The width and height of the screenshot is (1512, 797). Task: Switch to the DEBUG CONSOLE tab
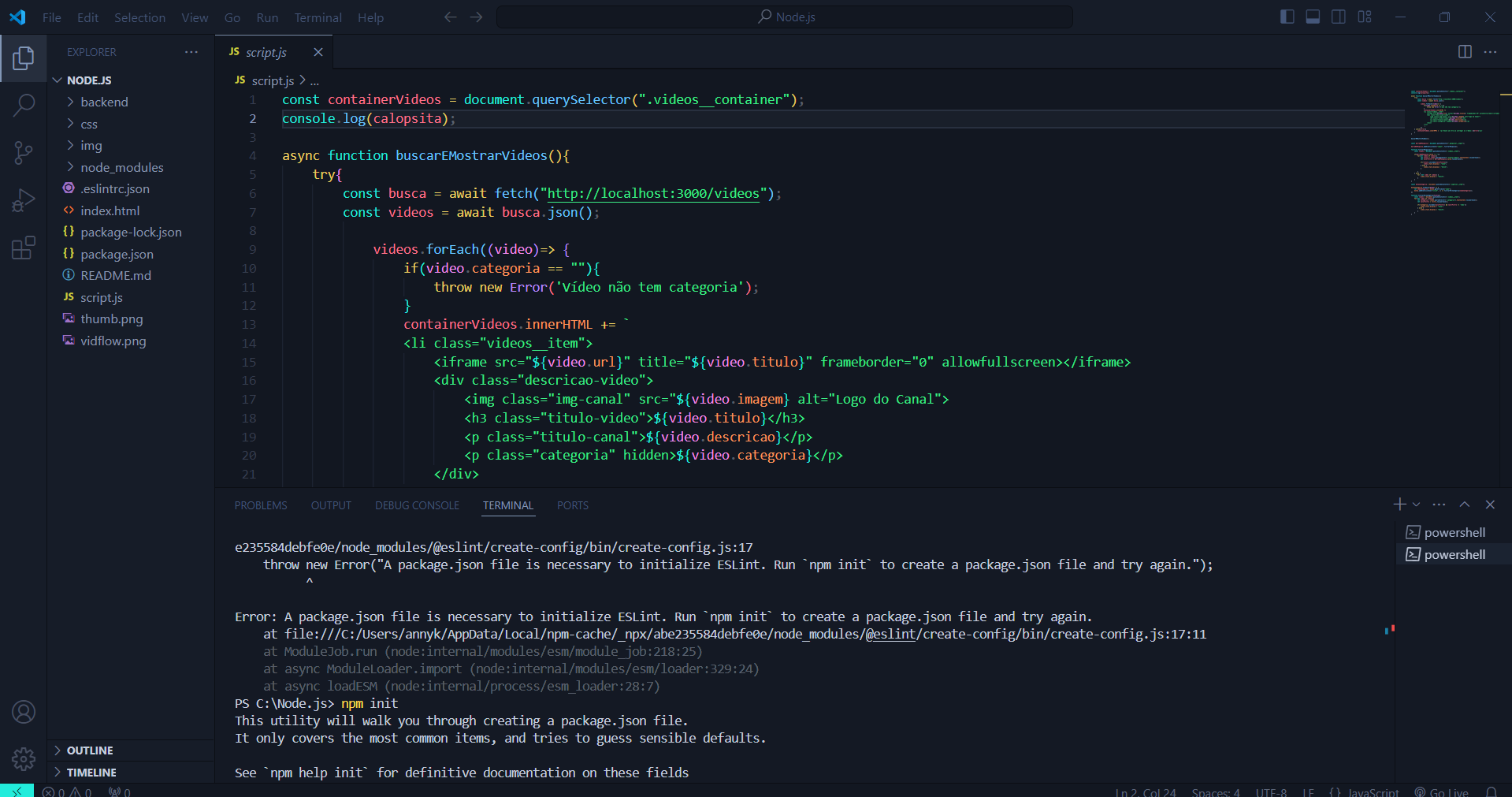[x=417, y=505]
